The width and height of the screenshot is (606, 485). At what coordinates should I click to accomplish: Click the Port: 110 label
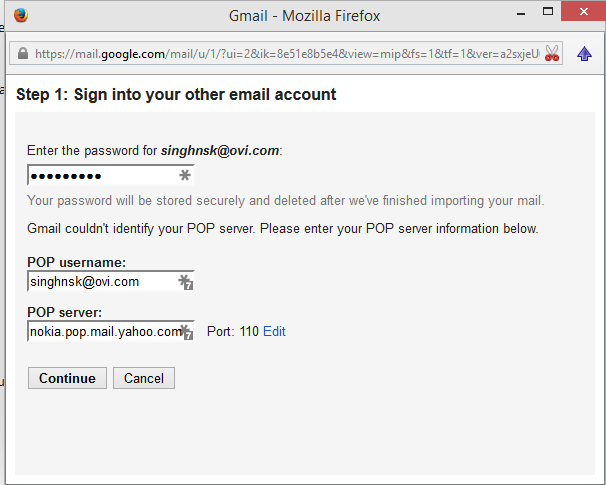(233, 331)
